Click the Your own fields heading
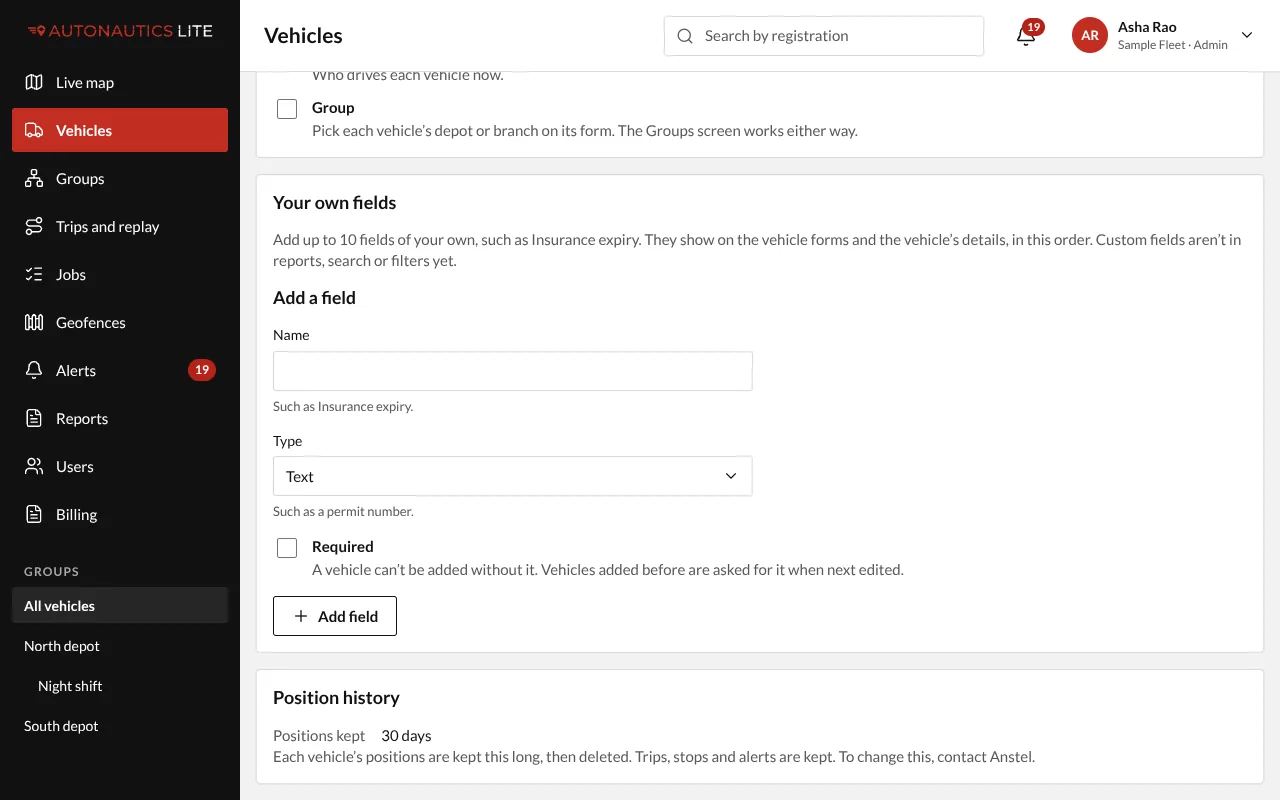The width and height of the screenshot is (1280, 800). click(x=334, y=203)
